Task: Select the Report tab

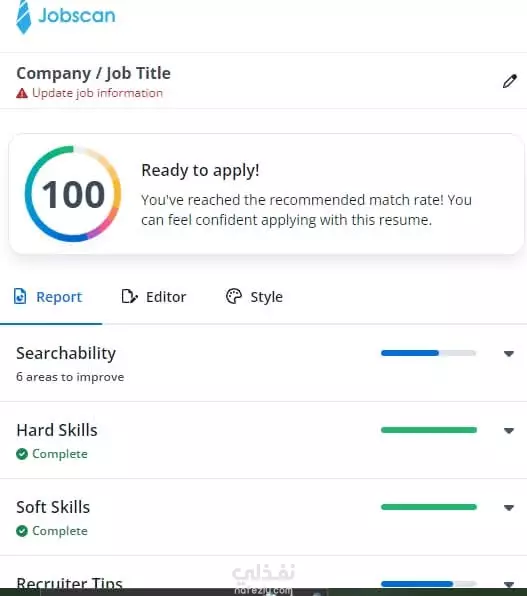Action: [x=48, y=297]
